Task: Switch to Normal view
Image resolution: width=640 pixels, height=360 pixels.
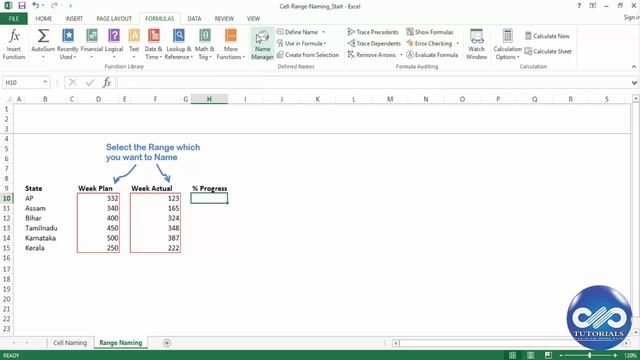Action: tap(512, 355)
